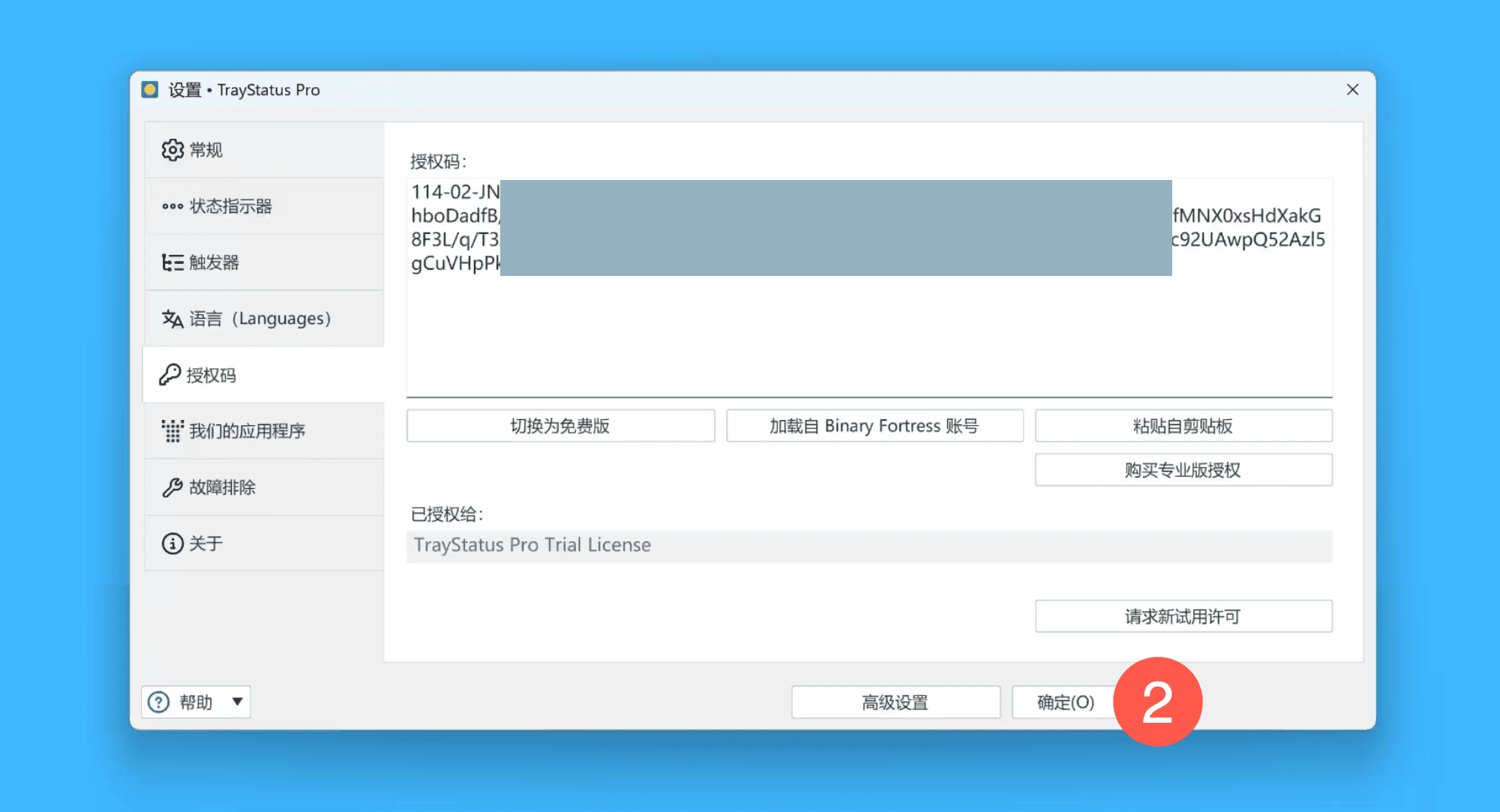Open 高级设置
This screenshot has width=1500, height=812.
coord(895,703)
